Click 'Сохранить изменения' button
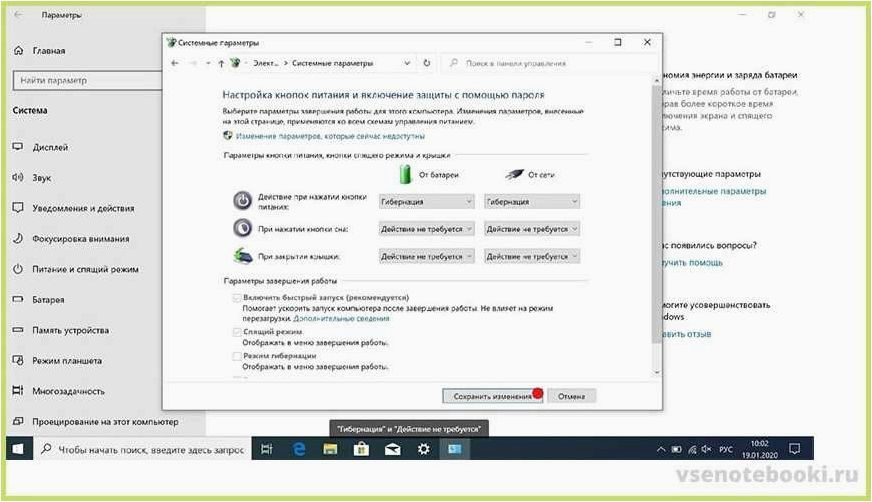872x502 pixels. coord(492,396)
